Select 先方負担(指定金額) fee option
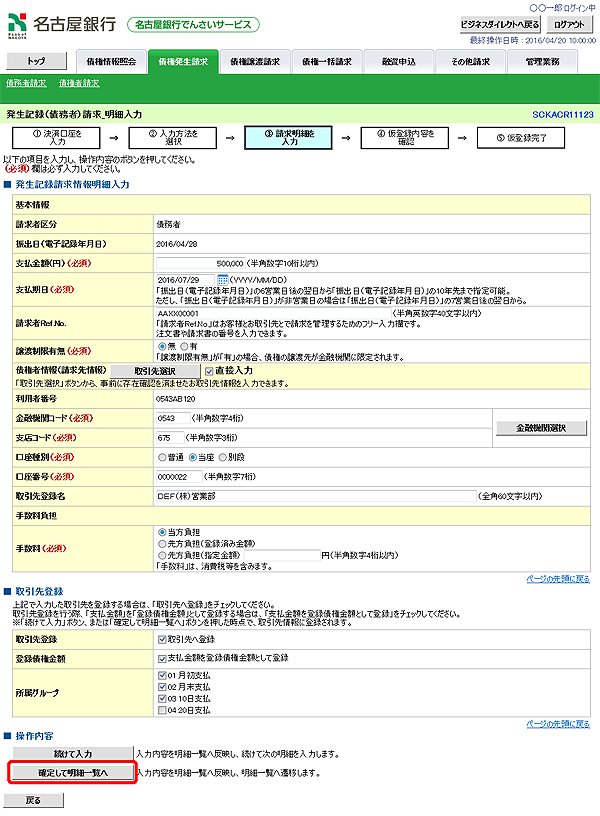 tap(162, 555)
